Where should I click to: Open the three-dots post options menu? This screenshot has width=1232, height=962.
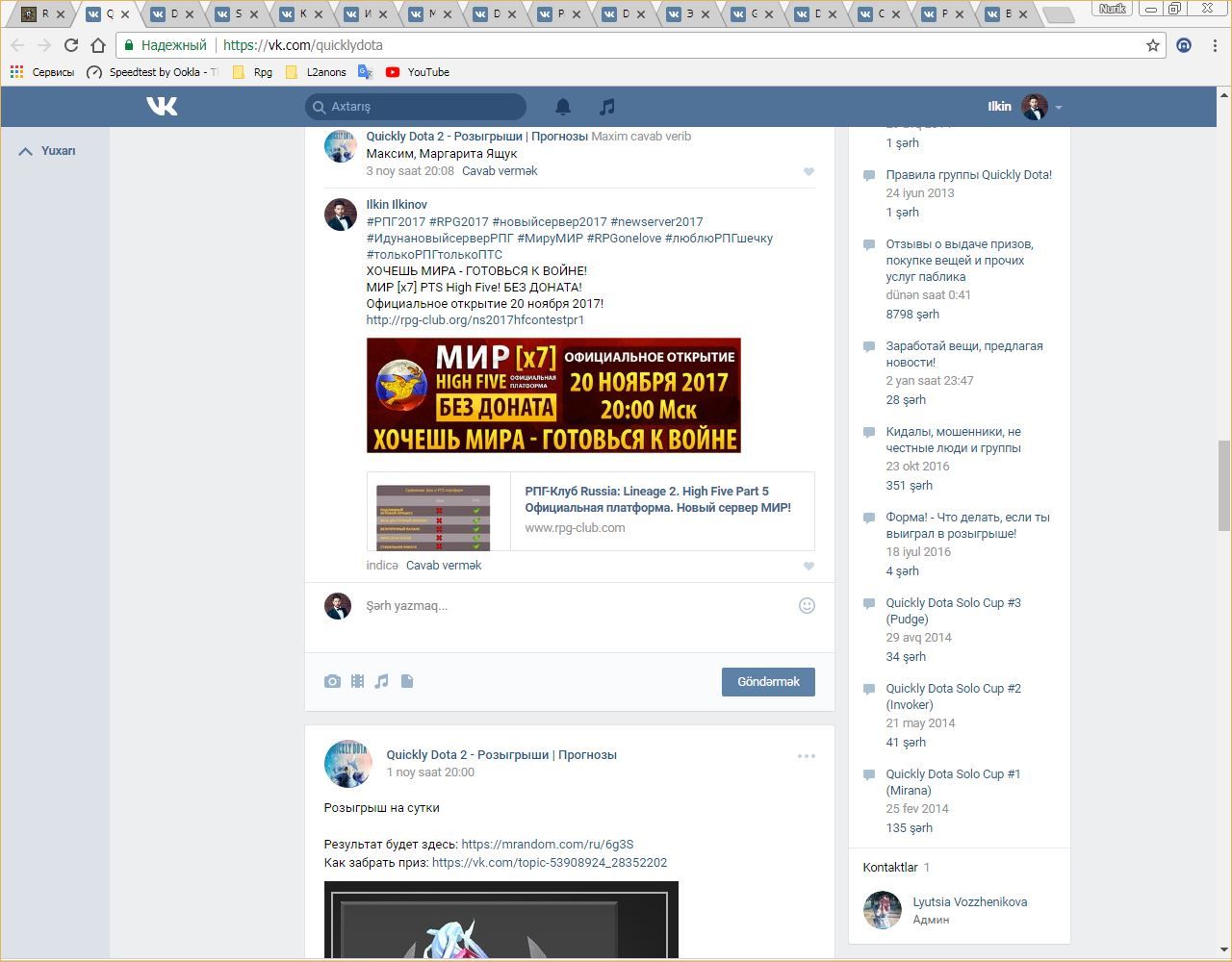(x=807, y=756)
